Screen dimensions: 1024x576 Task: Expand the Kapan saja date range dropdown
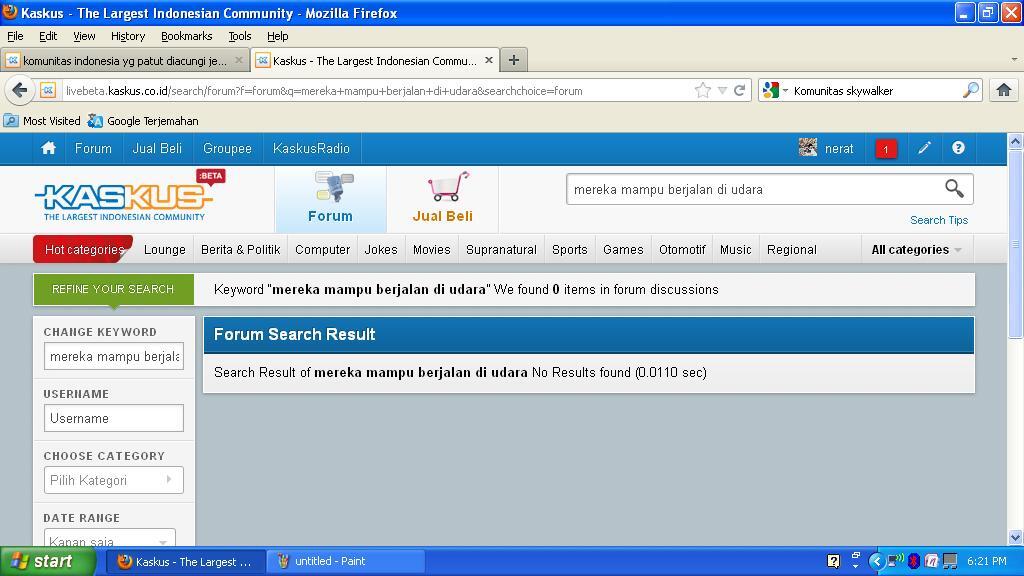tap(110, 540)
